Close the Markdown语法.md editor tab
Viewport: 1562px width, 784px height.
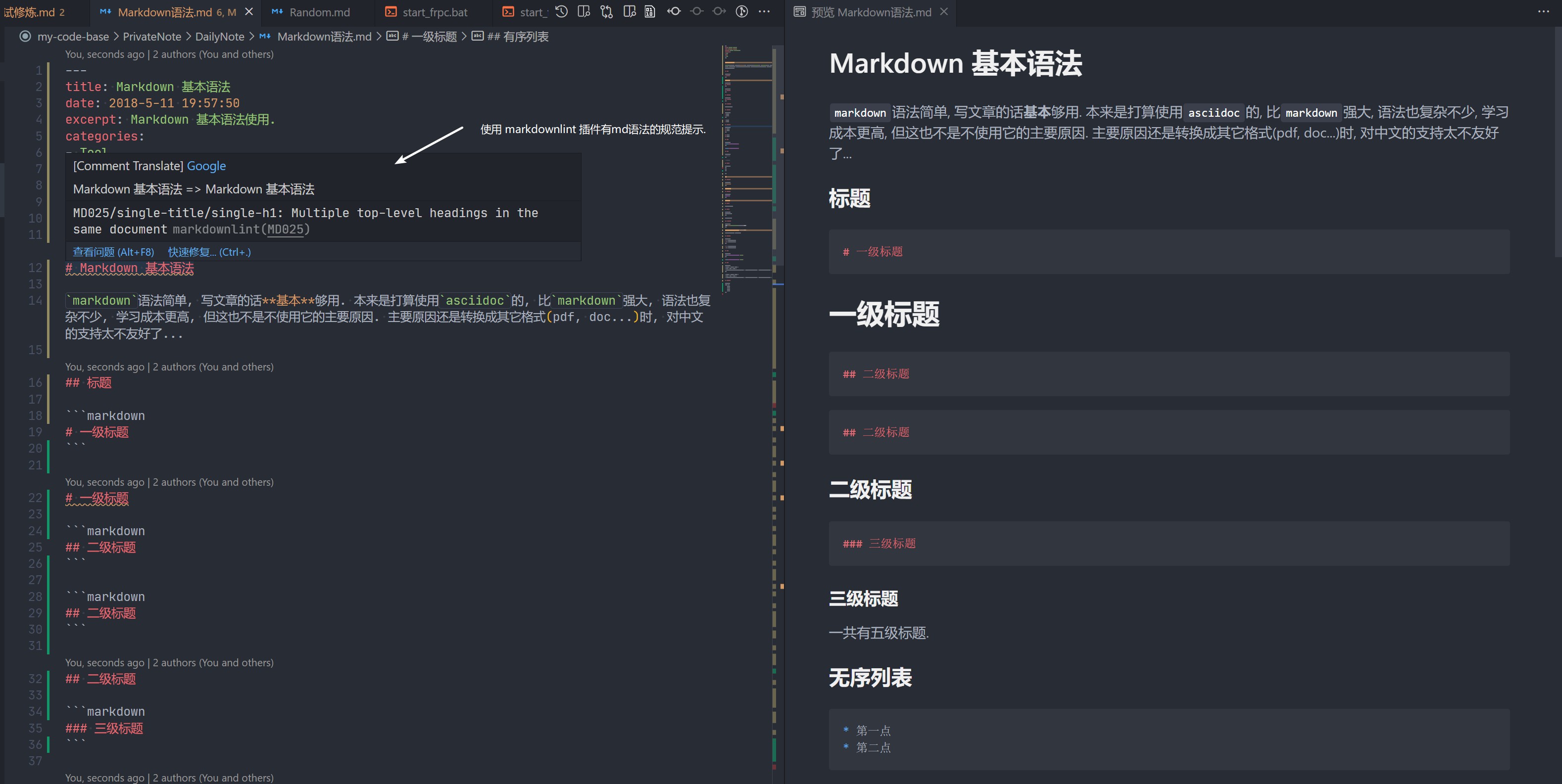click(x=248, y=11)
